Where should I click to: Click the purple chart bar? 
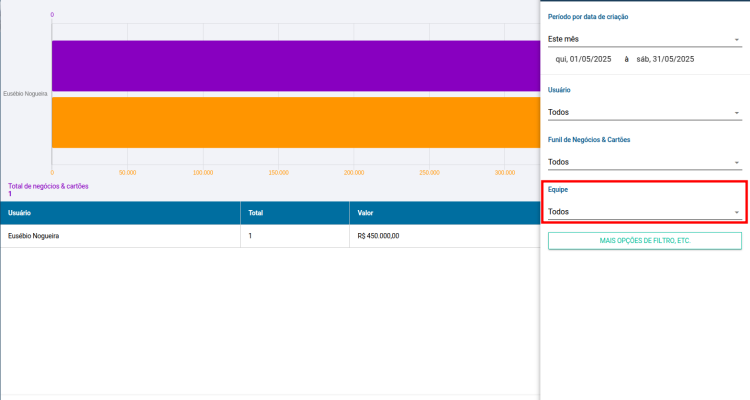pos(296,66)
